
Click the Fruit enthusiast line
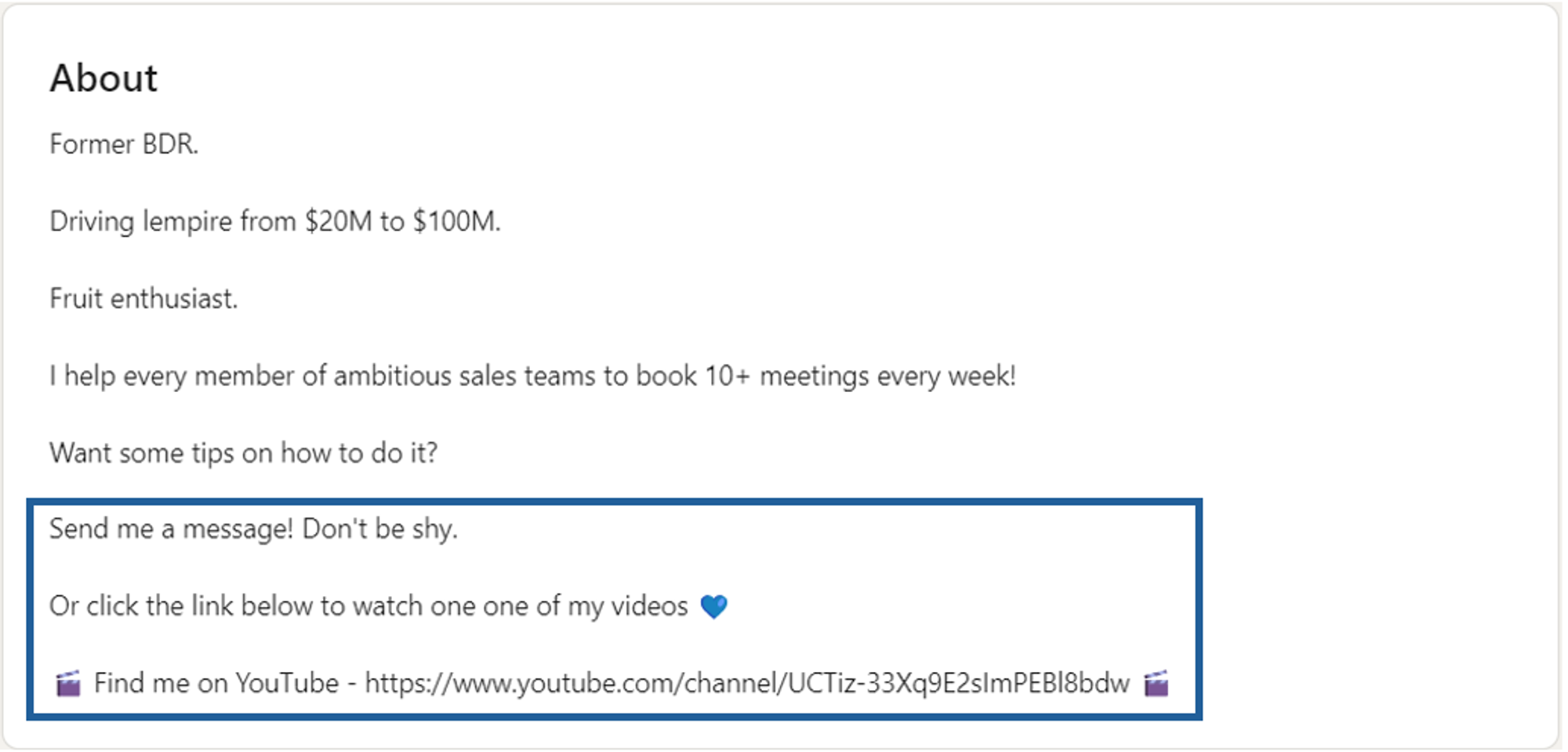(143, 299)
